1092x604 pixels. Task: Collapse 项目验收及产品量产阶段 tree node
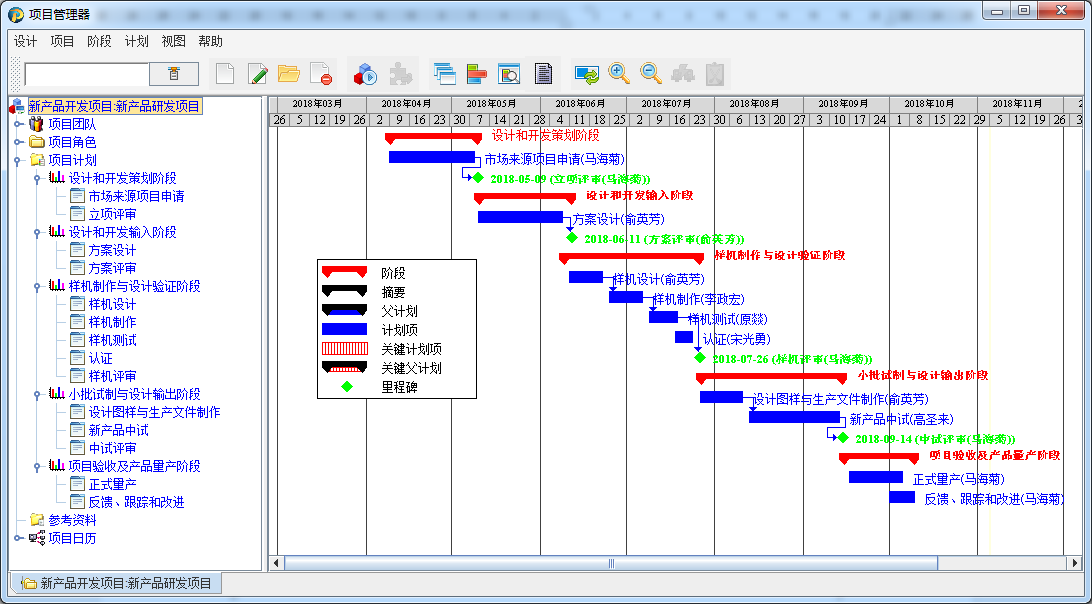tap(38, 466)
